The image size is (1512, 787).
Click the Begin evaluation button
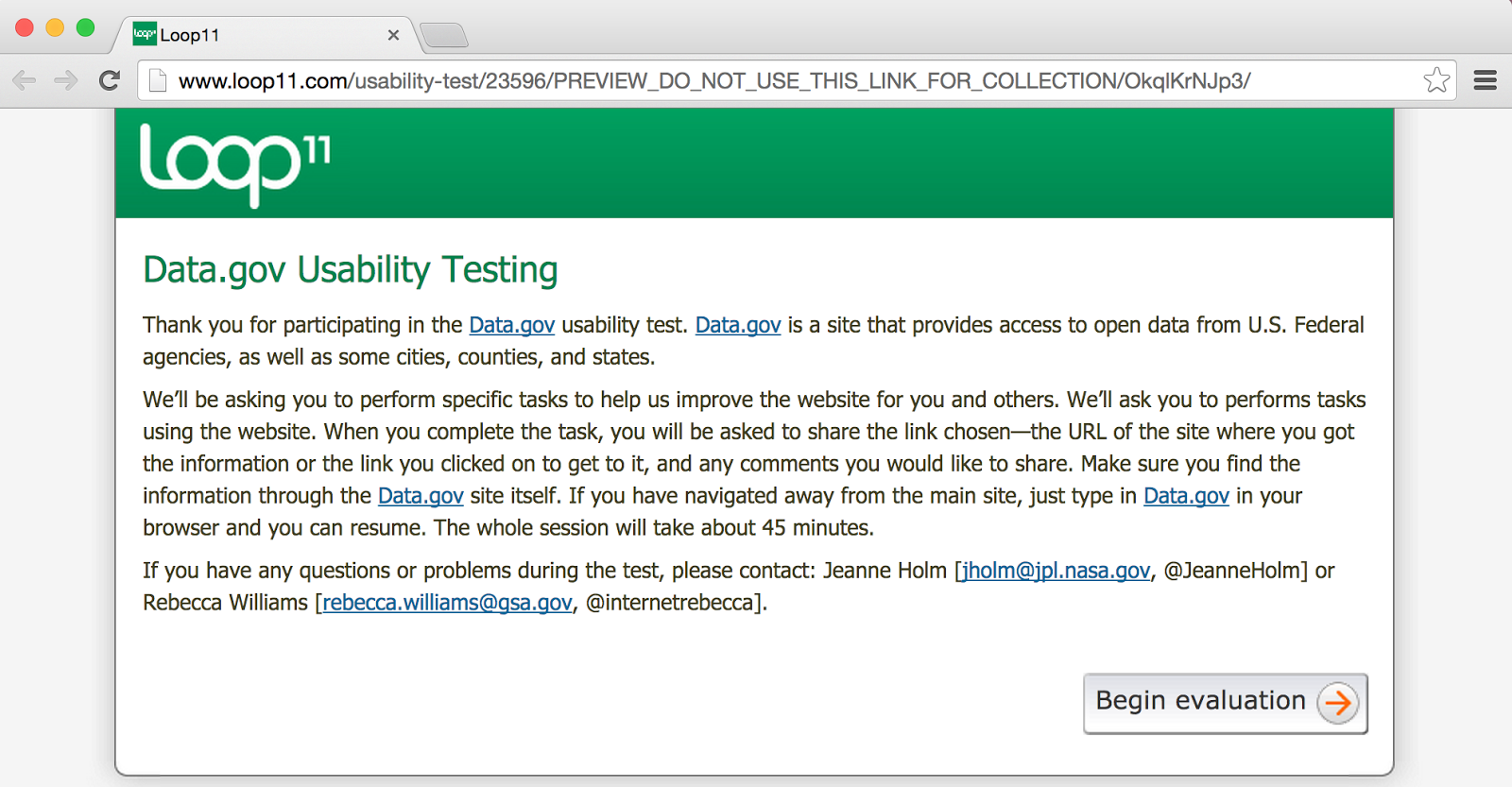[1225, 703]
